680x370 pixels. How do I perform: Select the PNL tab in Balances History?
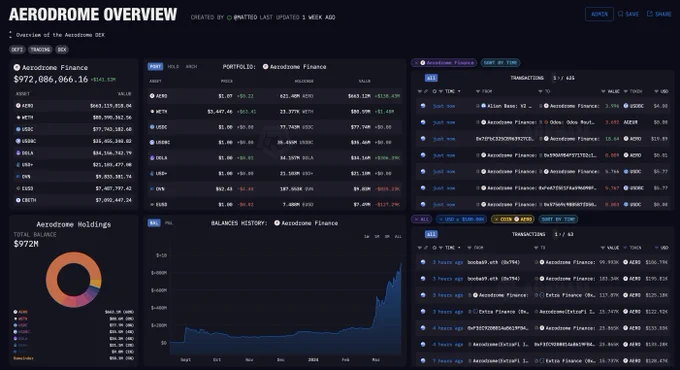coord(169,223)
